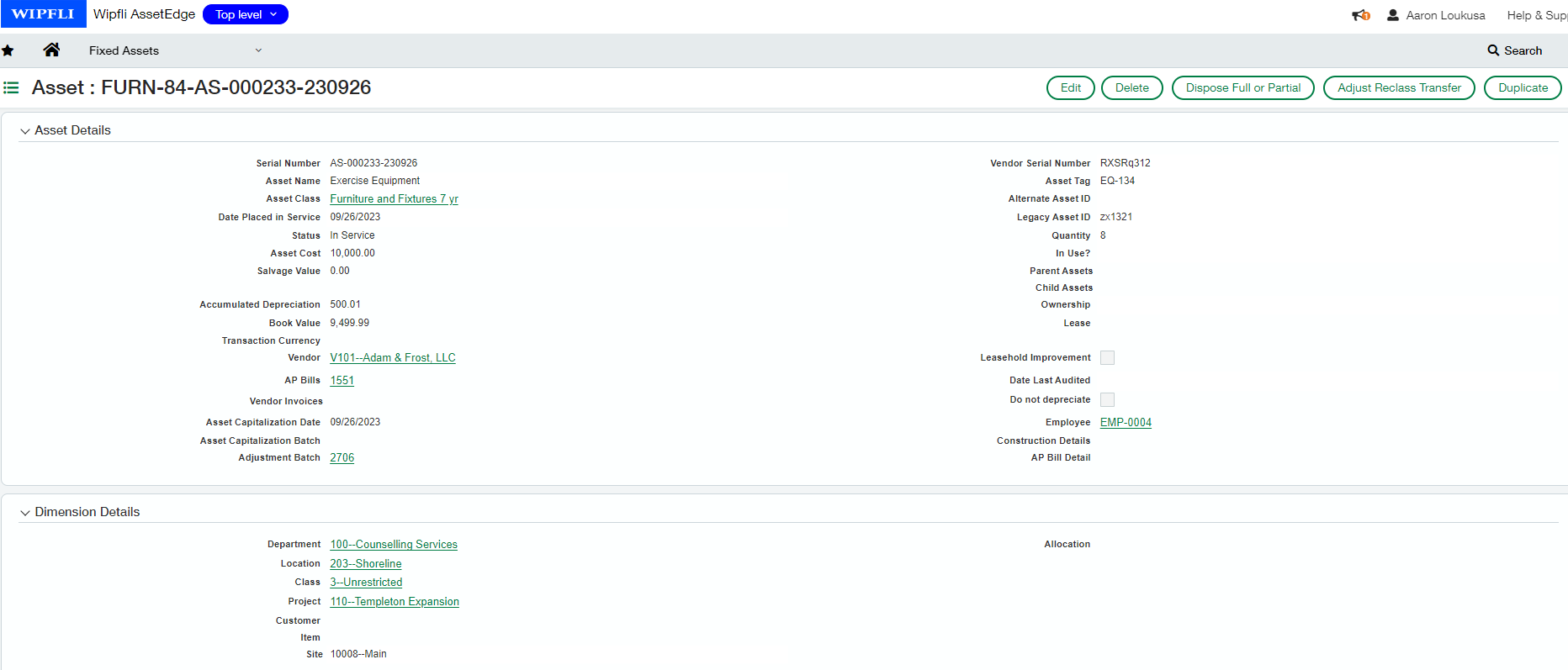Expand the Fixed Assets module dropdown
The image size is (1568, 670).
[258, 50]
